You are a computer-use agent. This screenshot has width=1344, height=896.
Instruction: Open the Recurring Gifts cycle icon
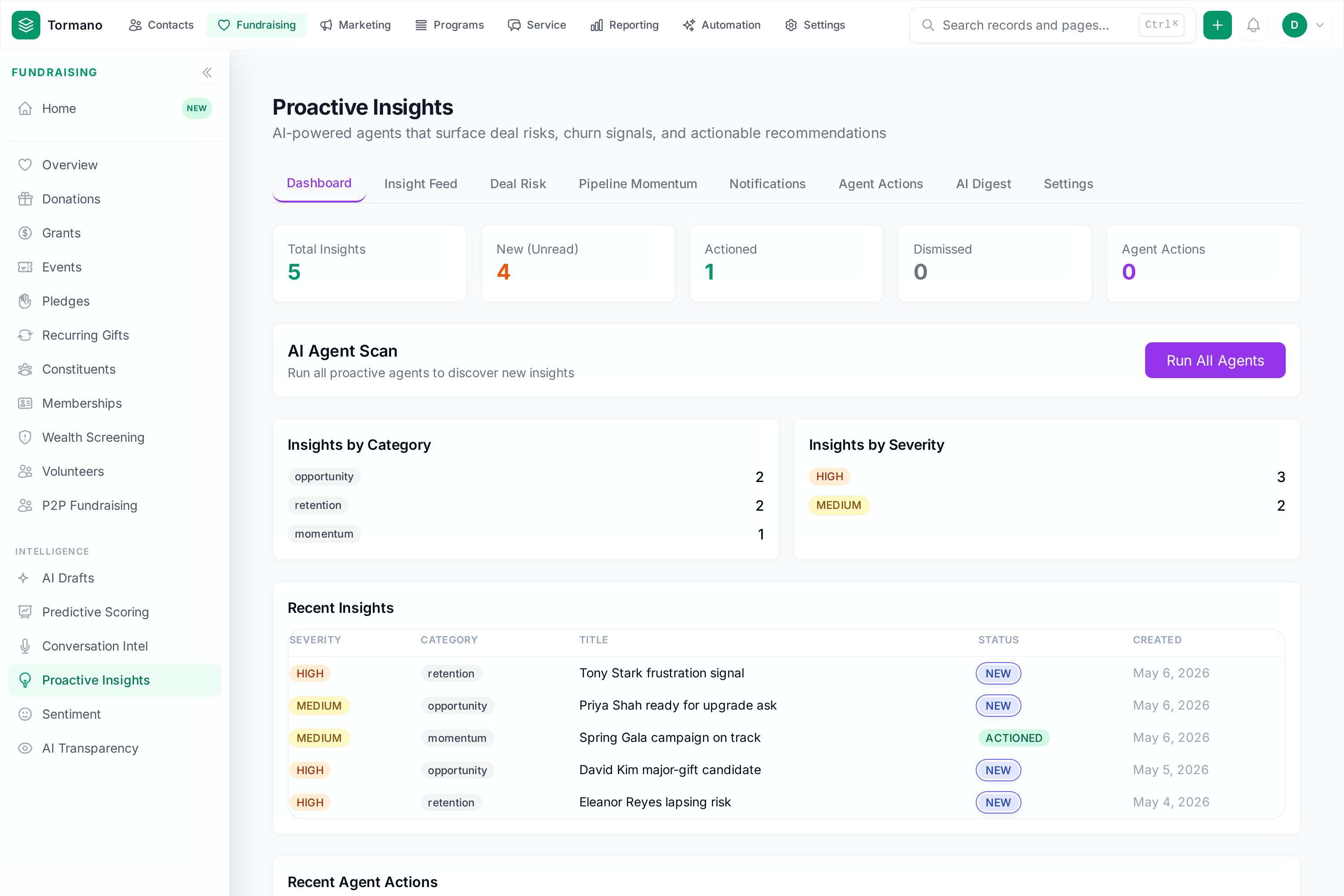pos(25,336)
